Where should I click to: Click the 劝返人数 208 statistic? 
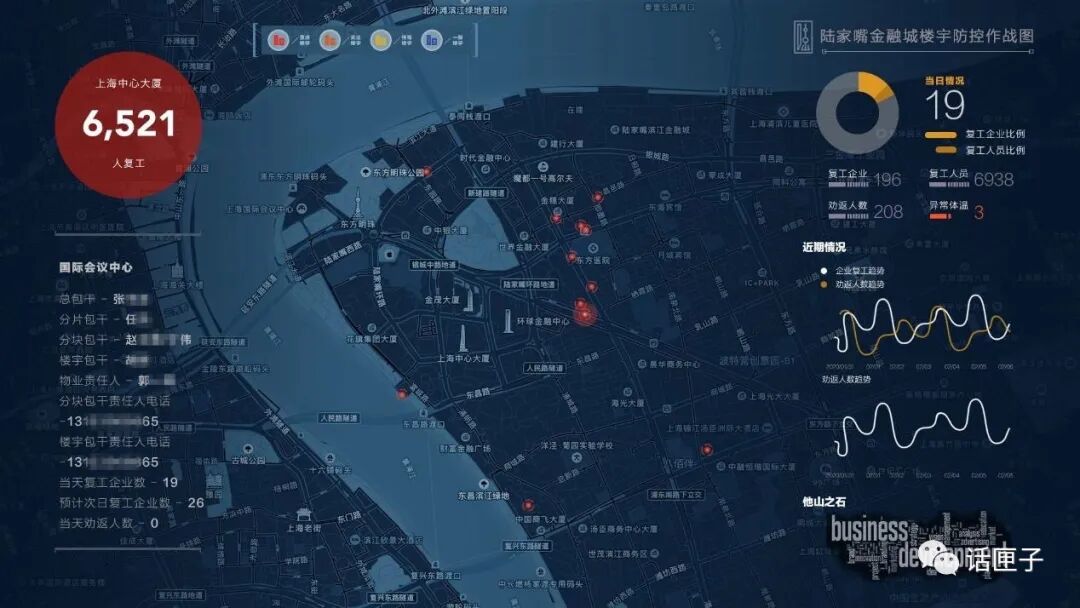(865, 211)
